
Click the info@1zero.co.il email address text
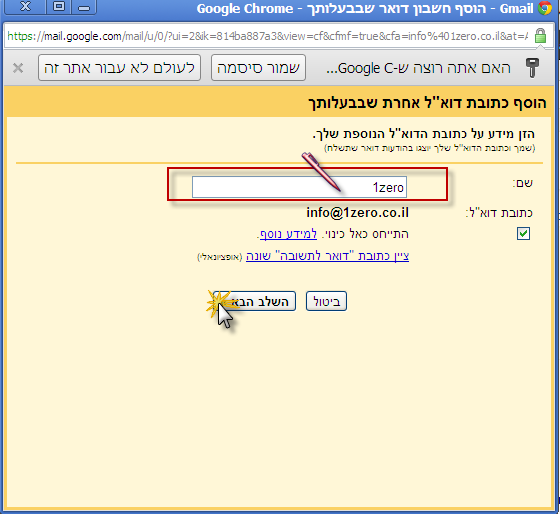[358, 213]
